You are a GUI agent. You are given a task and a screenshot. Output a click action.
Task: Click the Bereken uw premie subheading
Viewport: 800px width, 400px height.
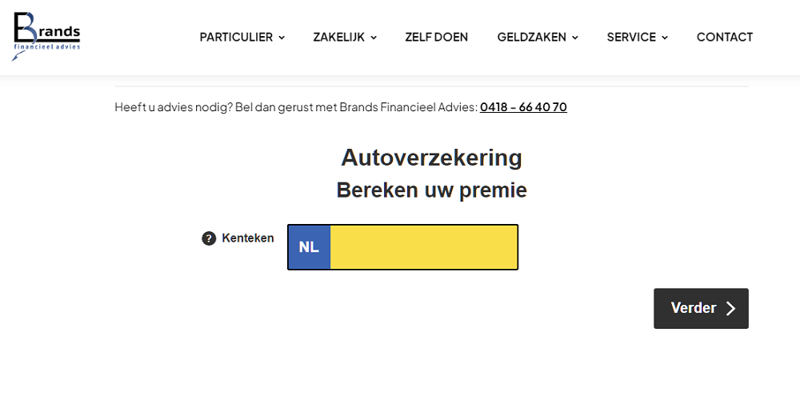431,190
